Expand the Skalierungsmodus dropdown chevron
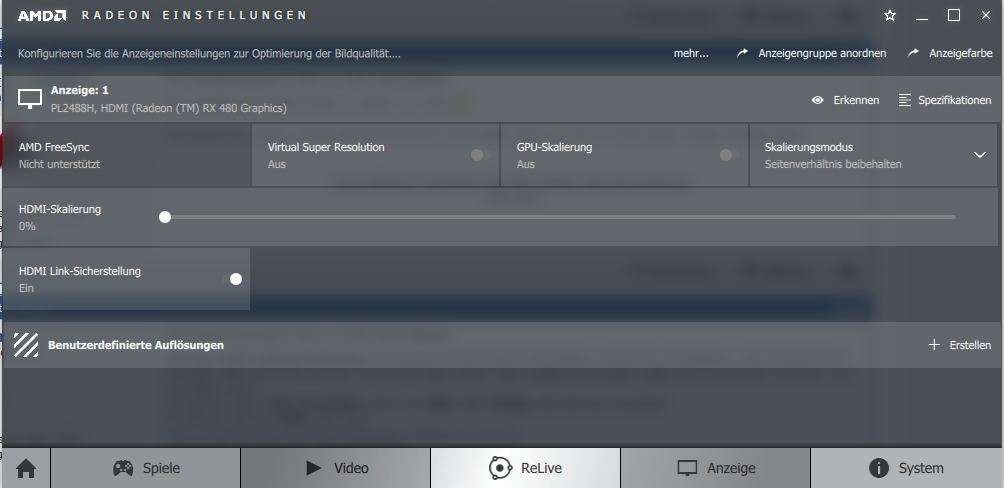This screenshot has width=1004, height=488. [x=980, y=155]
